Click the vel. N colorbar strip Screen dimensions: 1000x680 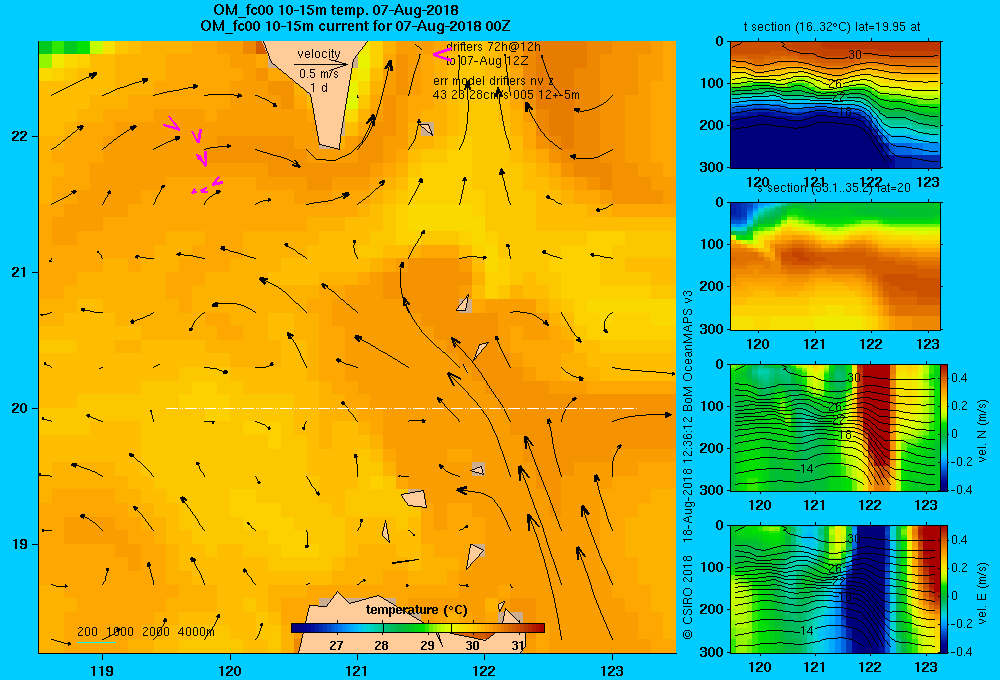click(944, 427)
